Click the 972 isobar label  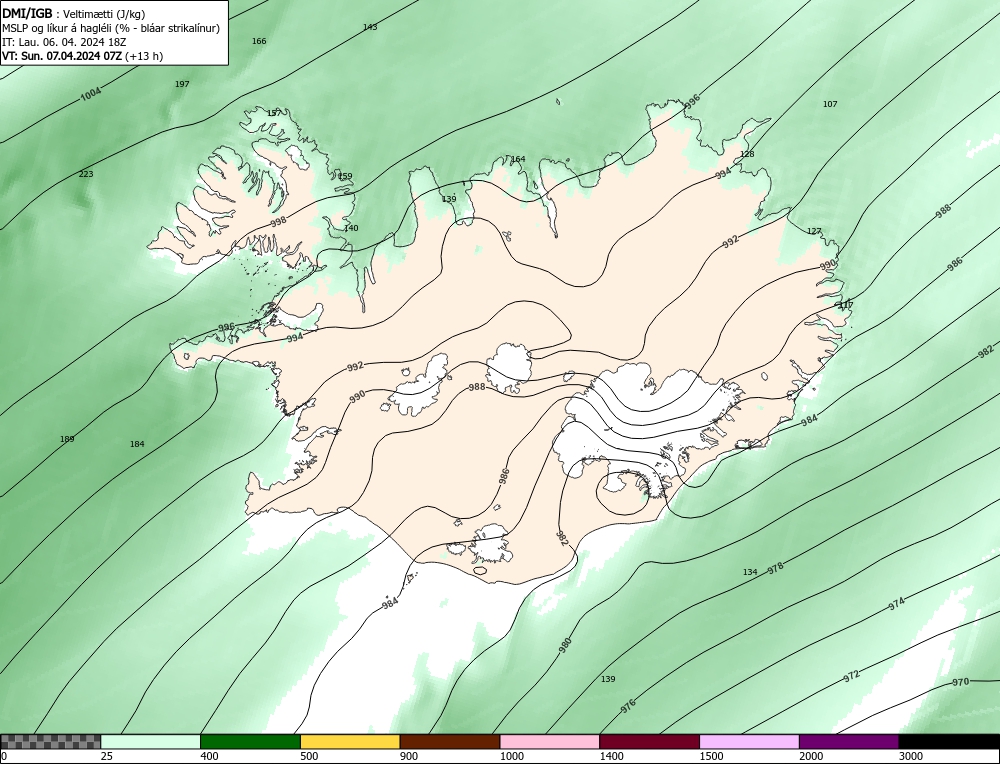pos(851,677)
